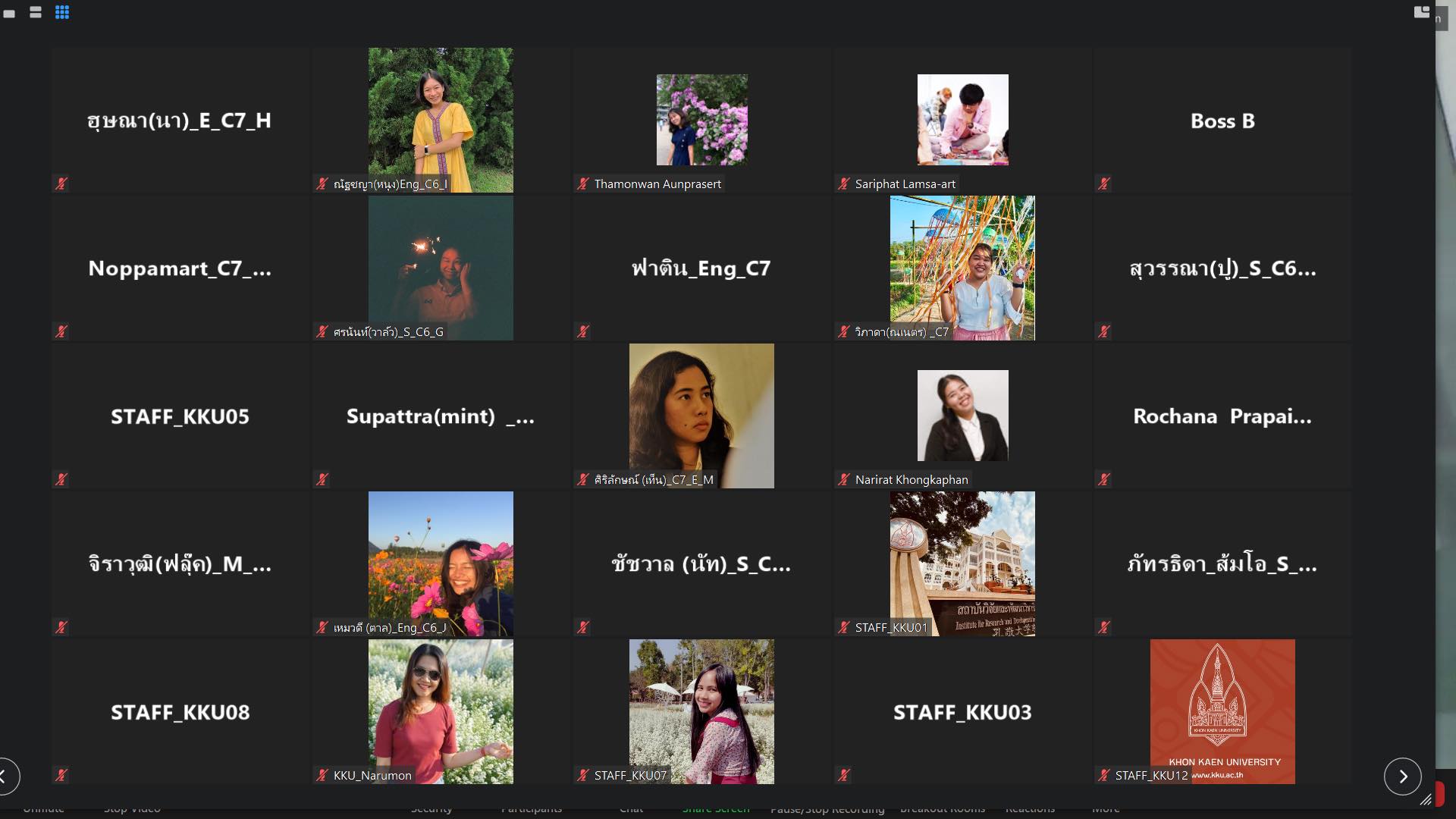Screen dimensions: 1456x819
Task: Click muted mic icon beside KKU_Narumon name
Action: tap(322, 775)
